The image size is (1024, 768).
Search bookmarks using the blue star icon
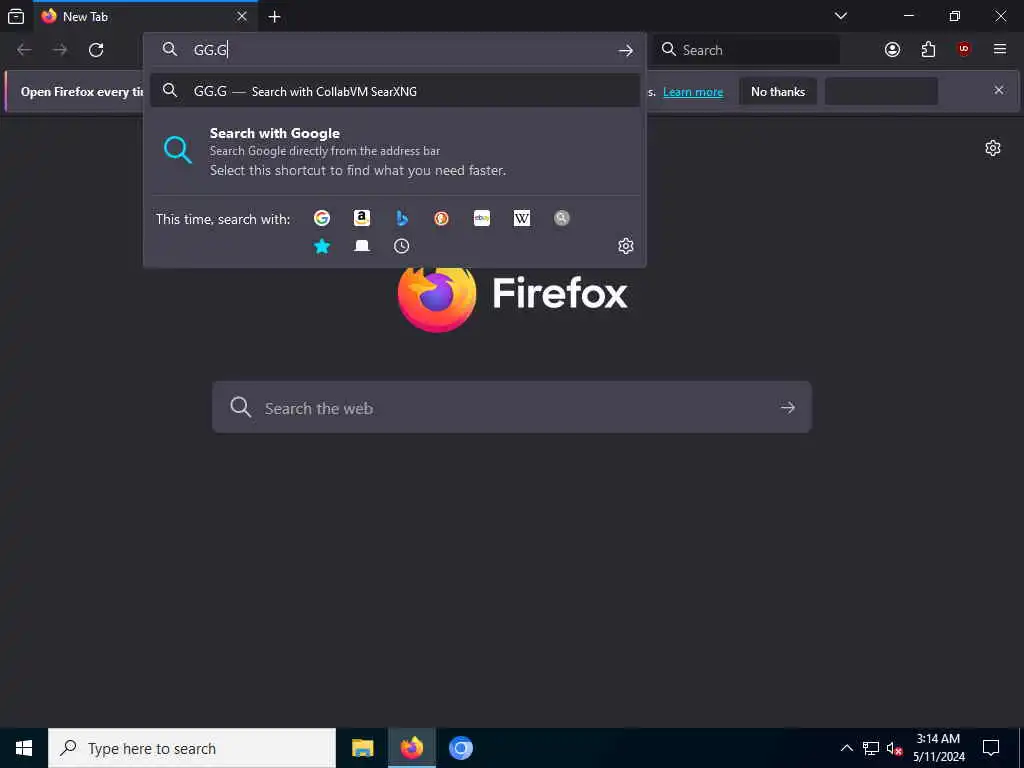point(321,246)
